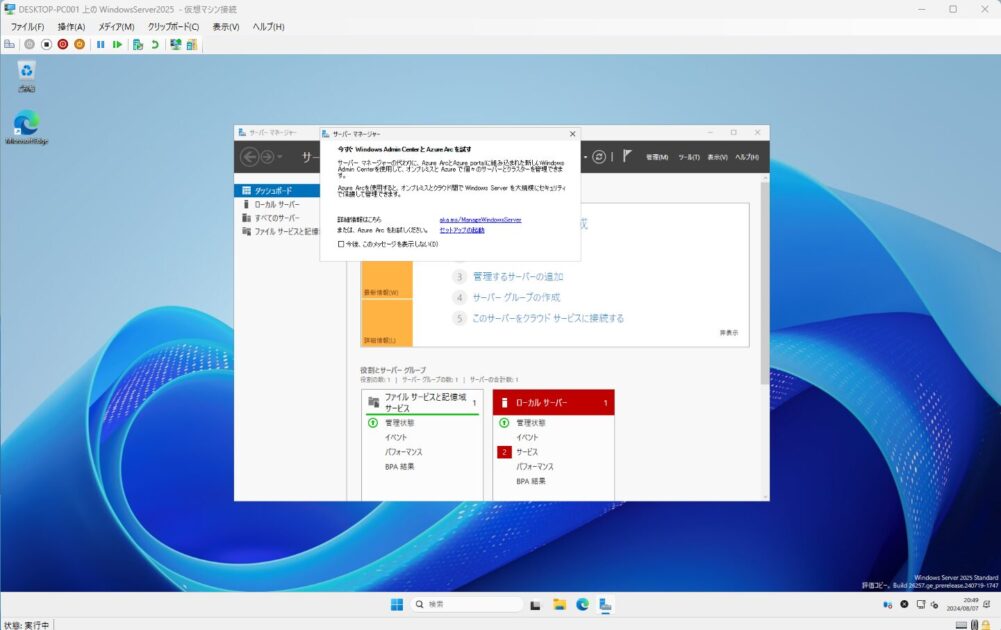Click 管理状態 in the local server tile
The width and height of the screenshot is (1001, 630).
pyautogui.click(x=531, y=423)
